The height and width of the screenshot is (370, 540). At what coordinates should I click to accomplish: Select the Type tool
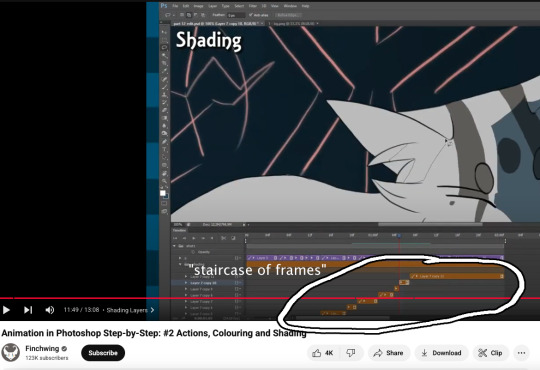coord(165,150)
